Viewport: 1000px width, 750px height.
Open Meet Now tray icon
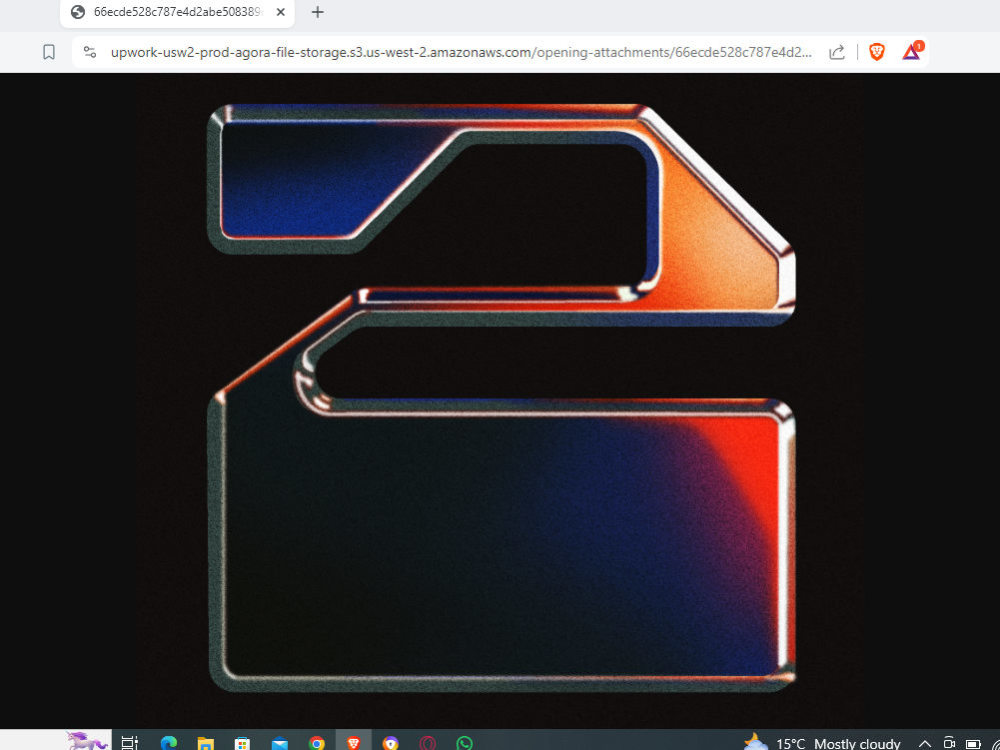coord(949,744)
